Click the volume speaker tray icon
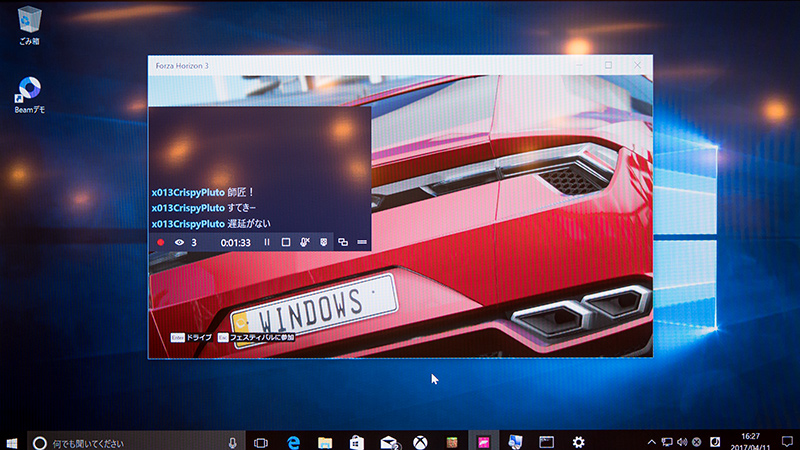The image size is (800, 450). coord(682,442)
